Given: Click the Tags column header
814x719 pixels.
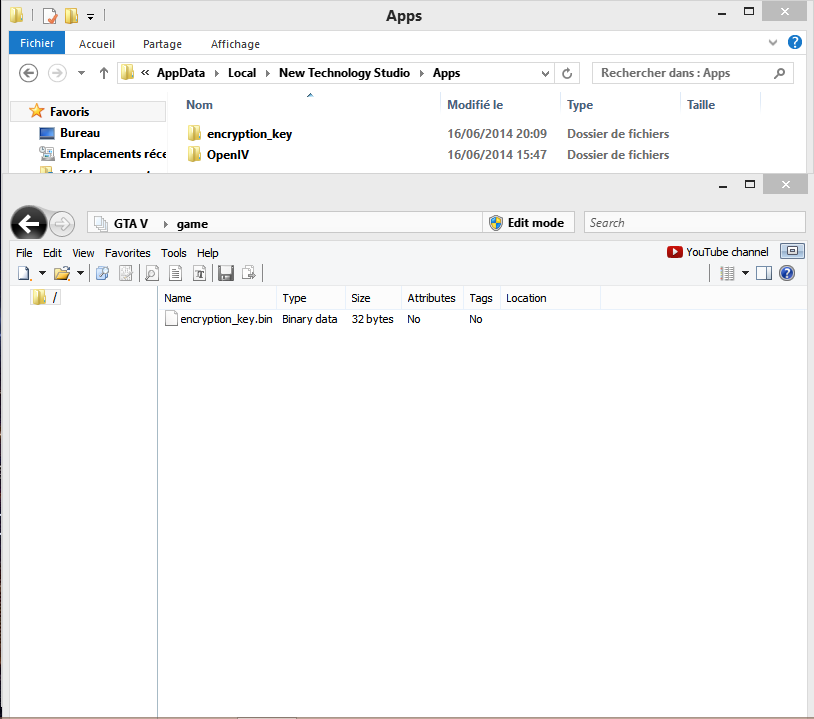Looking at the screenshot, I should 481,298.
